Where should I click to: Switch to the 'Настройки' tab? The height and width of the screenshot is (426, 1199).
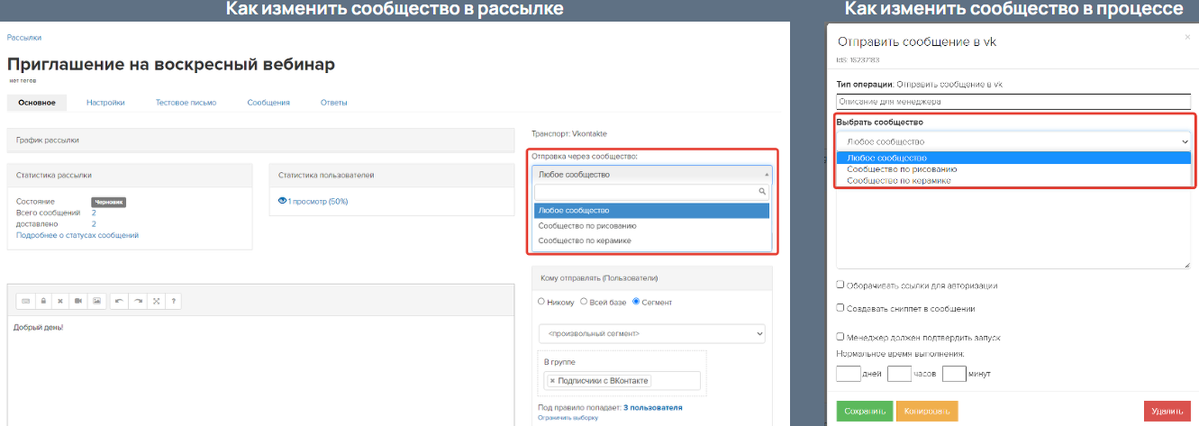pos(105,102)
